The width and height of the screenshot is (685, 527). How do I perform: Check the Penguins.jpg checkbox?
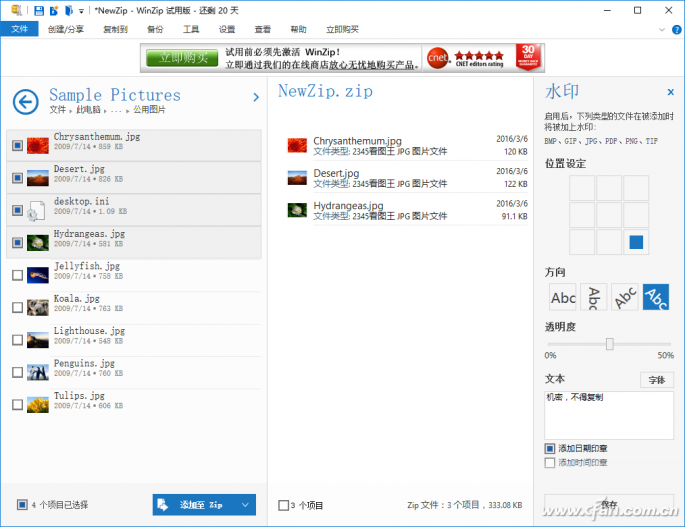(x=17, y=372)
